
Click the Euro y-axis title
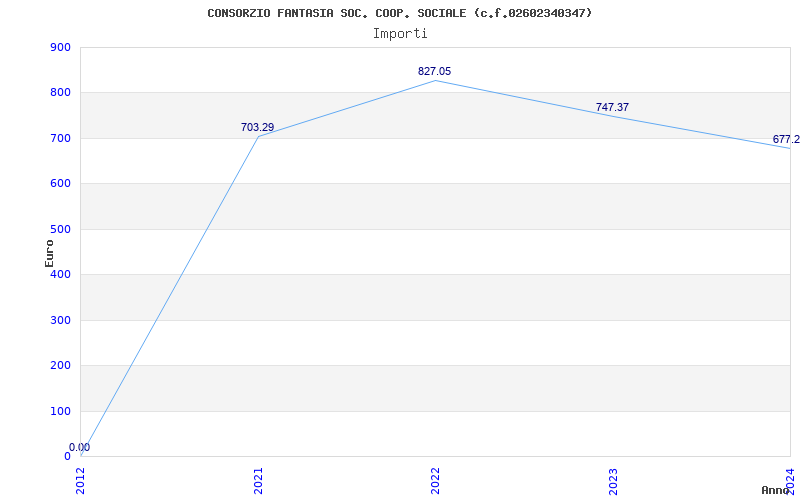click(49, 253)
